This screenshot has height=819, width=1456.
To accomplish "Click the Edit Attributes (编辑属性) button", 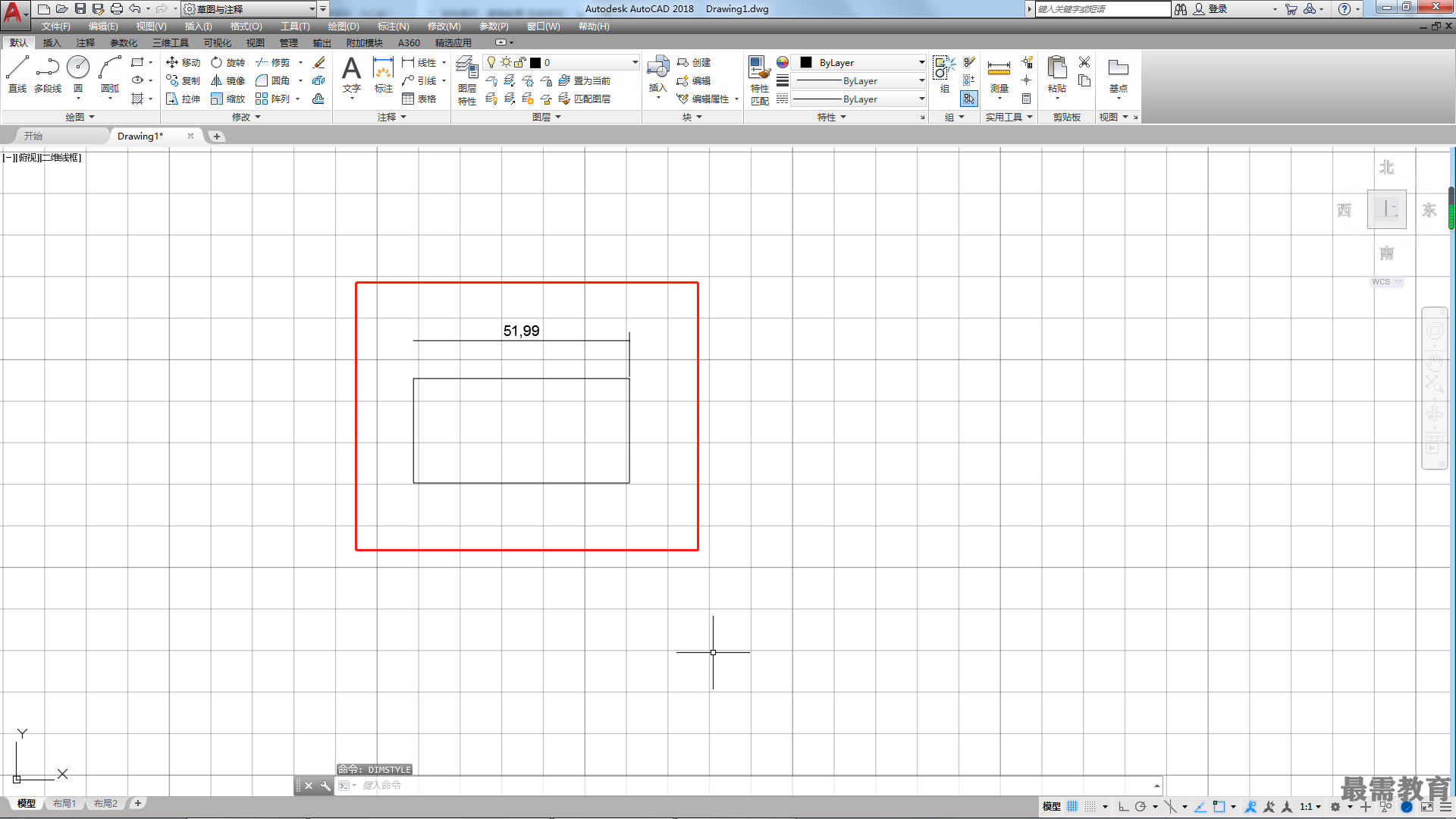I will point(703,99).
